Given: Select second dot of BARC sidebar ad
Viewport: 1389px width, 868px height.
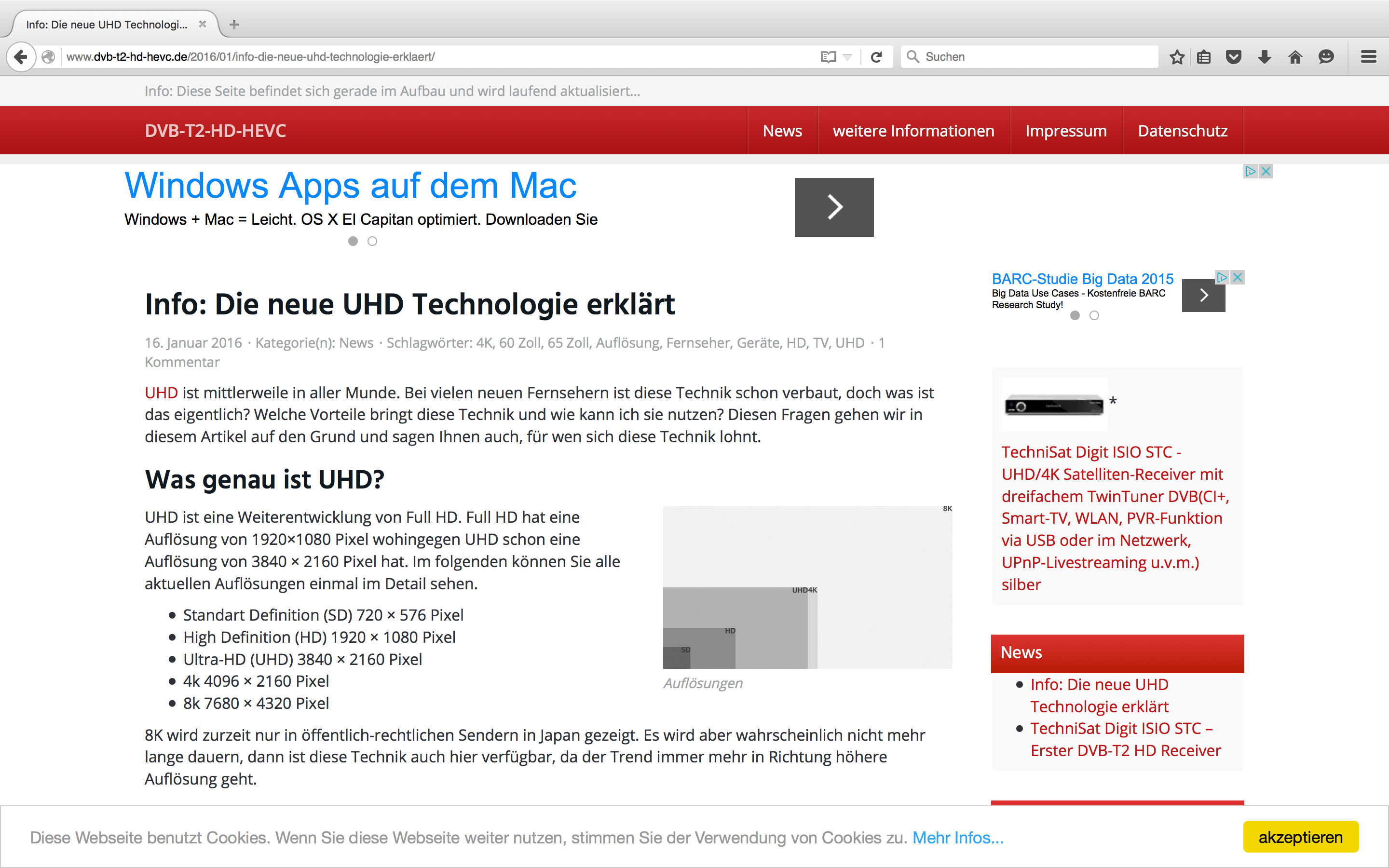Looking at the screenshot, I should 1094,315.
